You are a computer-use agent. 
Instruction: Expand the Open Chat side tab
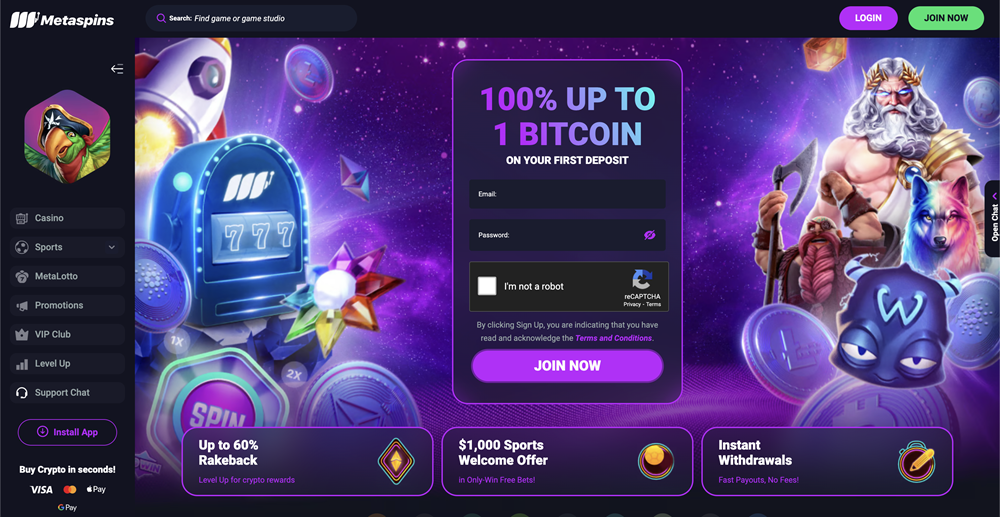tap(994, 219)
